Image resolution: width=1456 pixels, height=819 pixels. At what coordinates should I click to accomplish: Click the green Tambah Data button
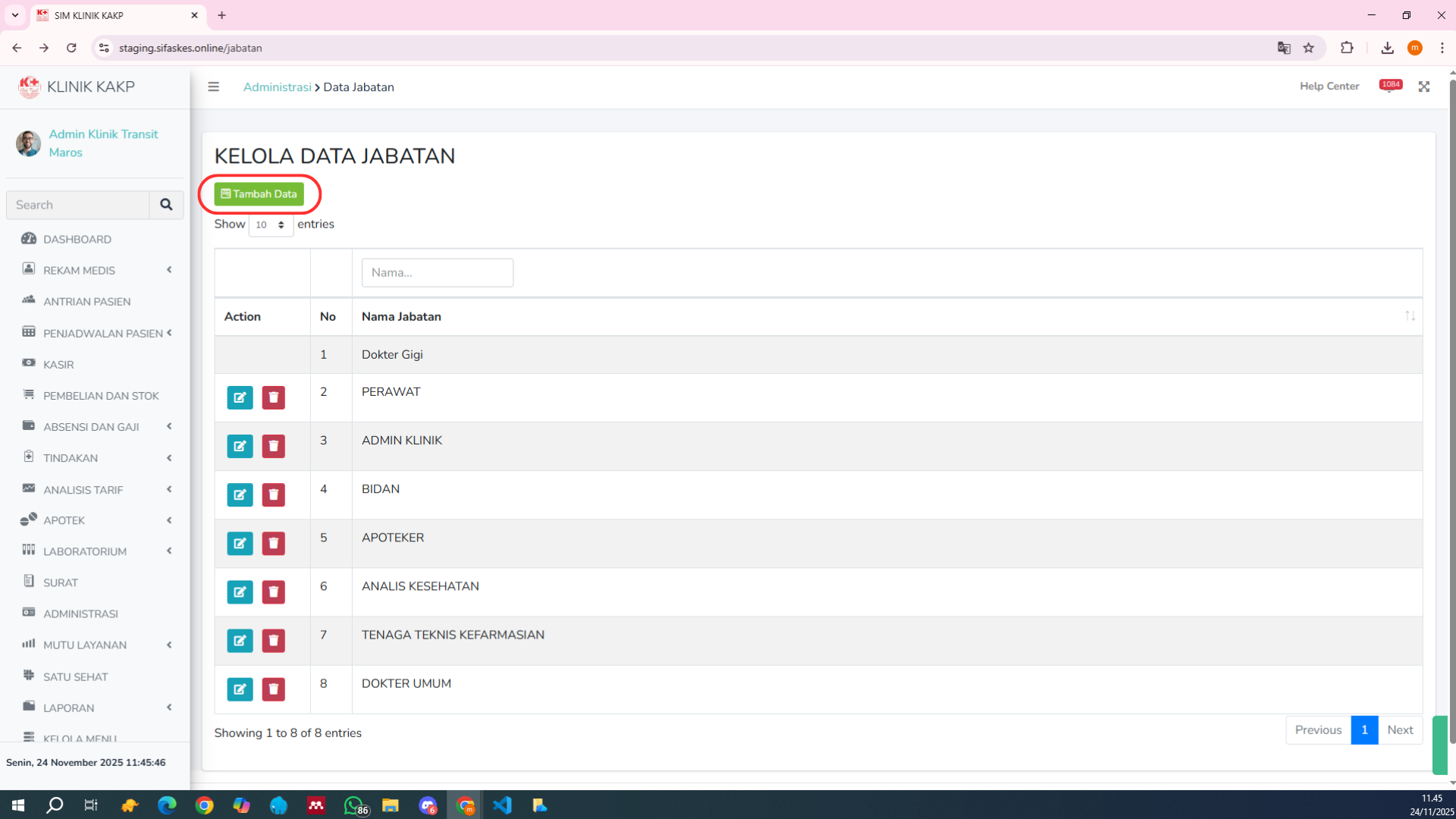(259, 194)
